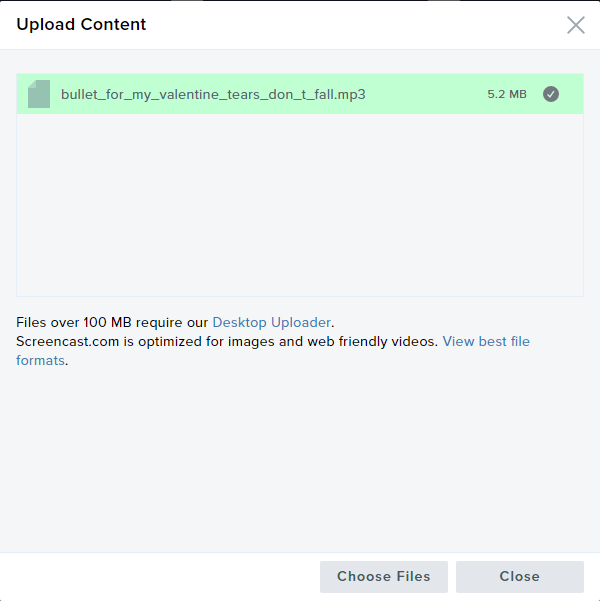This screenshot has width=600, height=601.
Task: Click the mp3 file document icon
Action: (39, 94)
